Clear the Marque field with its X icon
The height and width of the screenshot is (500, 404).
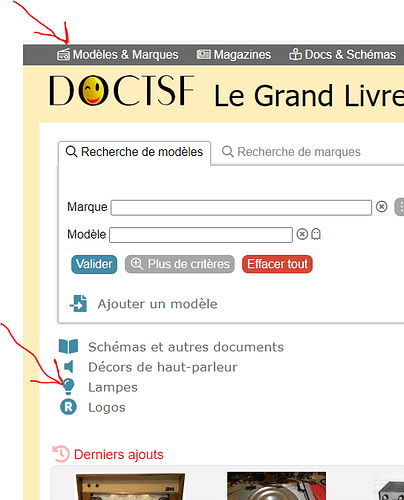tap(382, 207)
